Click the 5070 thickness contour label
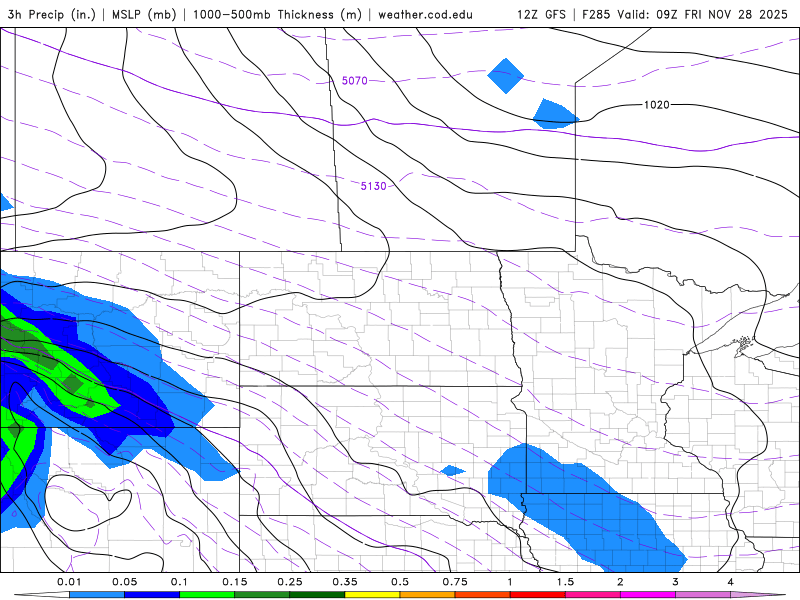800x600 pixels. point(355,81)
